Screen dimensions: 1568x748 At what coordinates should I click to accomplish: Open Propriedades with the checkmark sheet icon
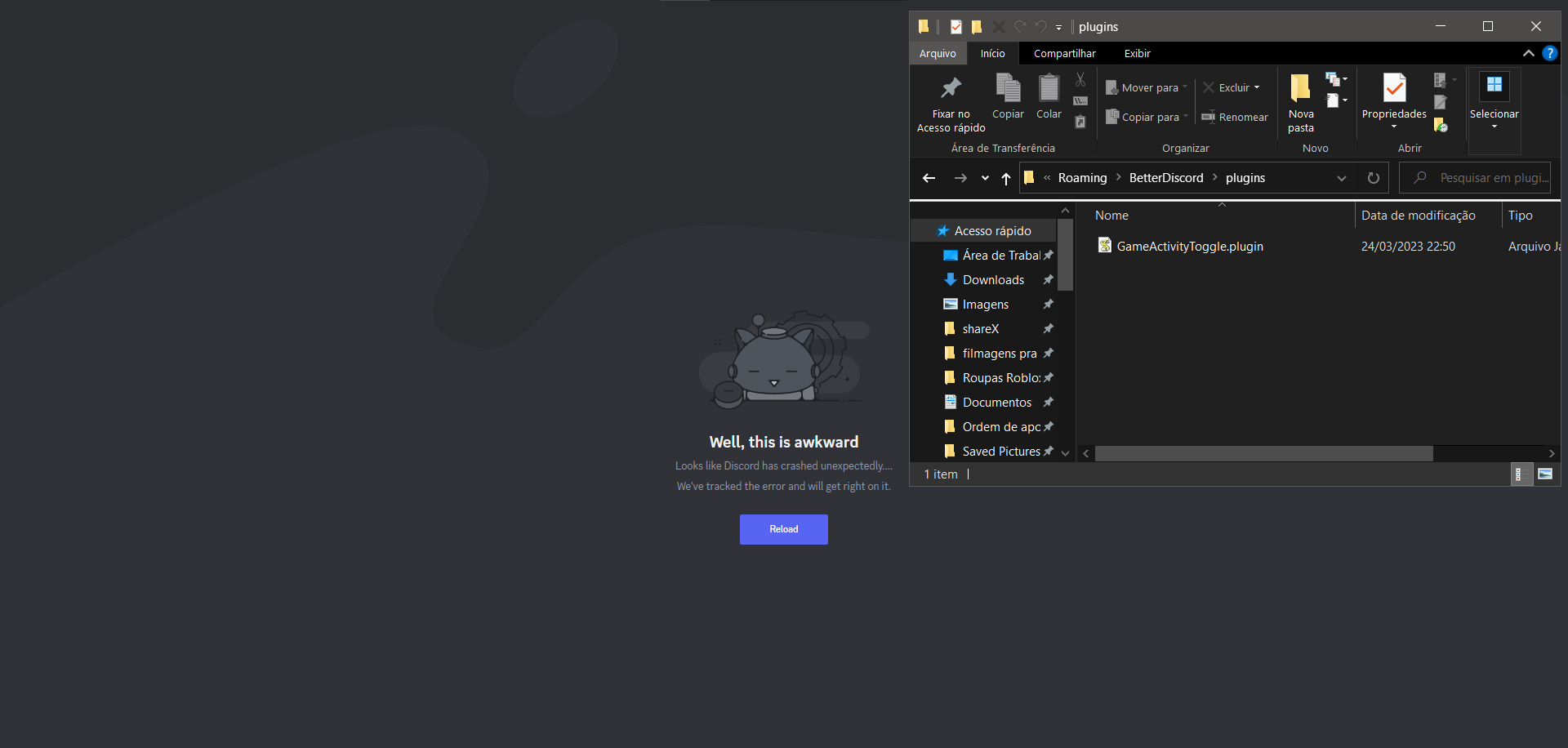pos(1394,88)
